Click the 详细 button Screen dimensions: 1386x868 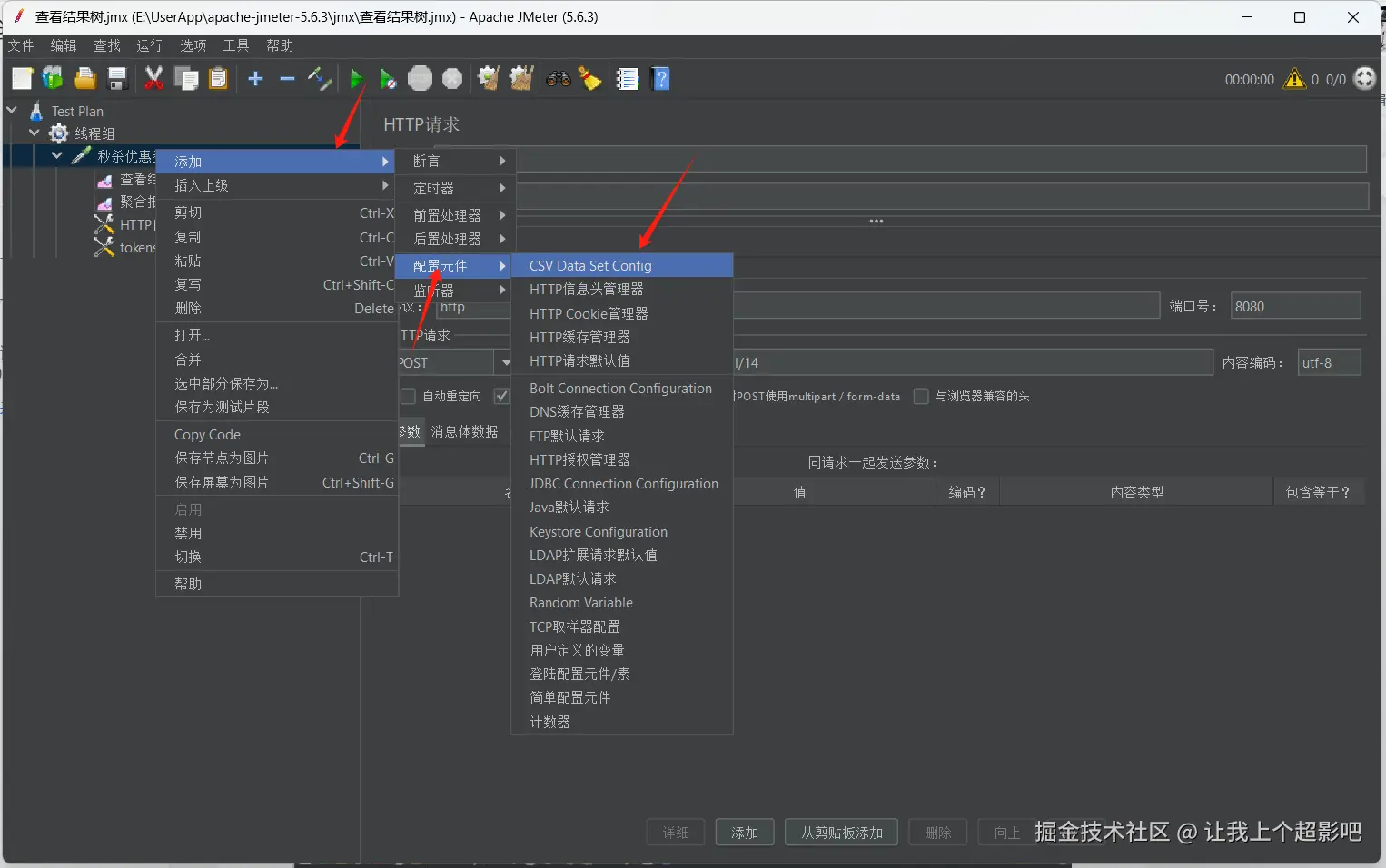click(676, 833)
